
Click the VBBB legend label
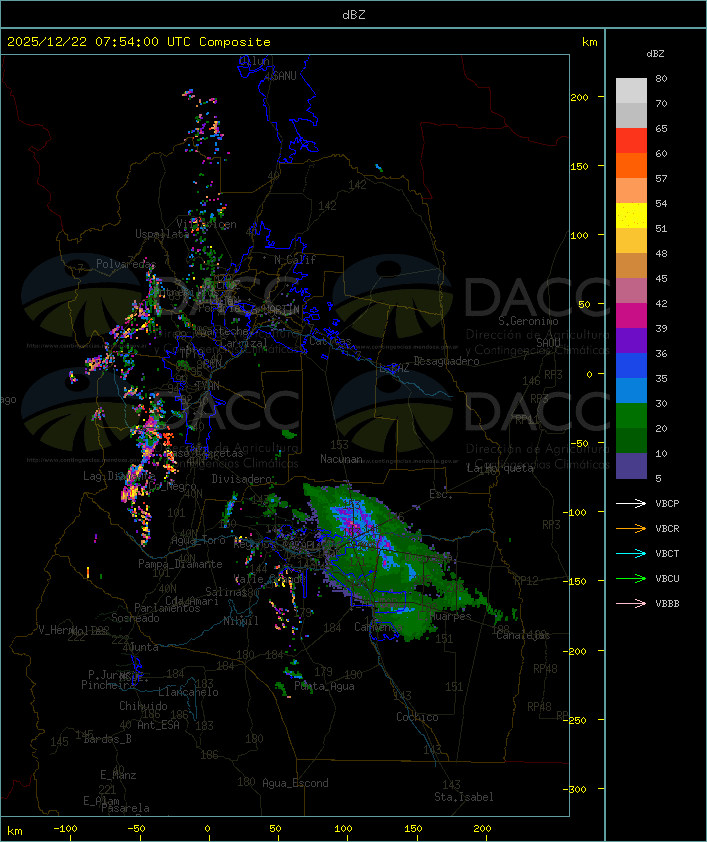tap(667, 604)
